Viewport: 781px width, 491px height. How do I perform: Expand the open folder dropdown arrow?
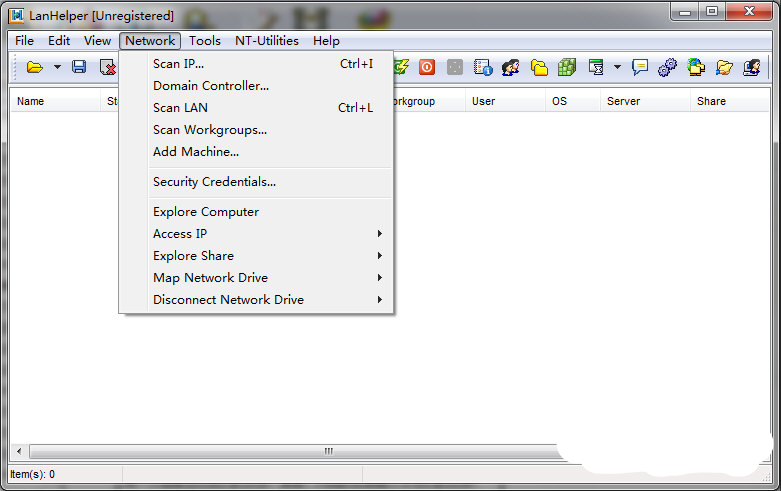point(57,67)
